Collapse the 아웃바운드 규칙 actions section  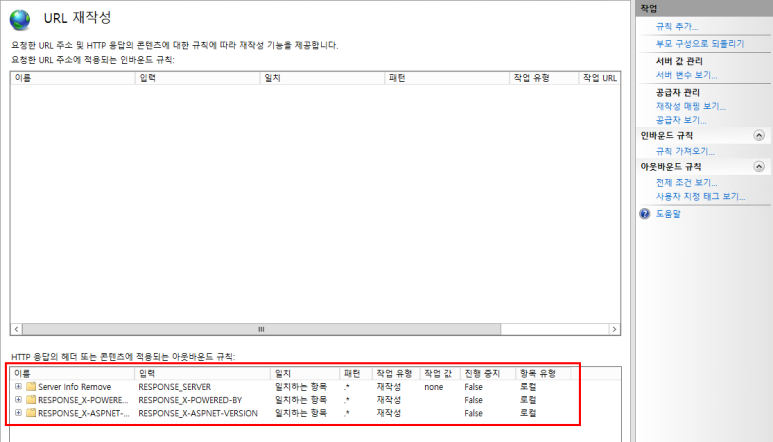(759, 167)
